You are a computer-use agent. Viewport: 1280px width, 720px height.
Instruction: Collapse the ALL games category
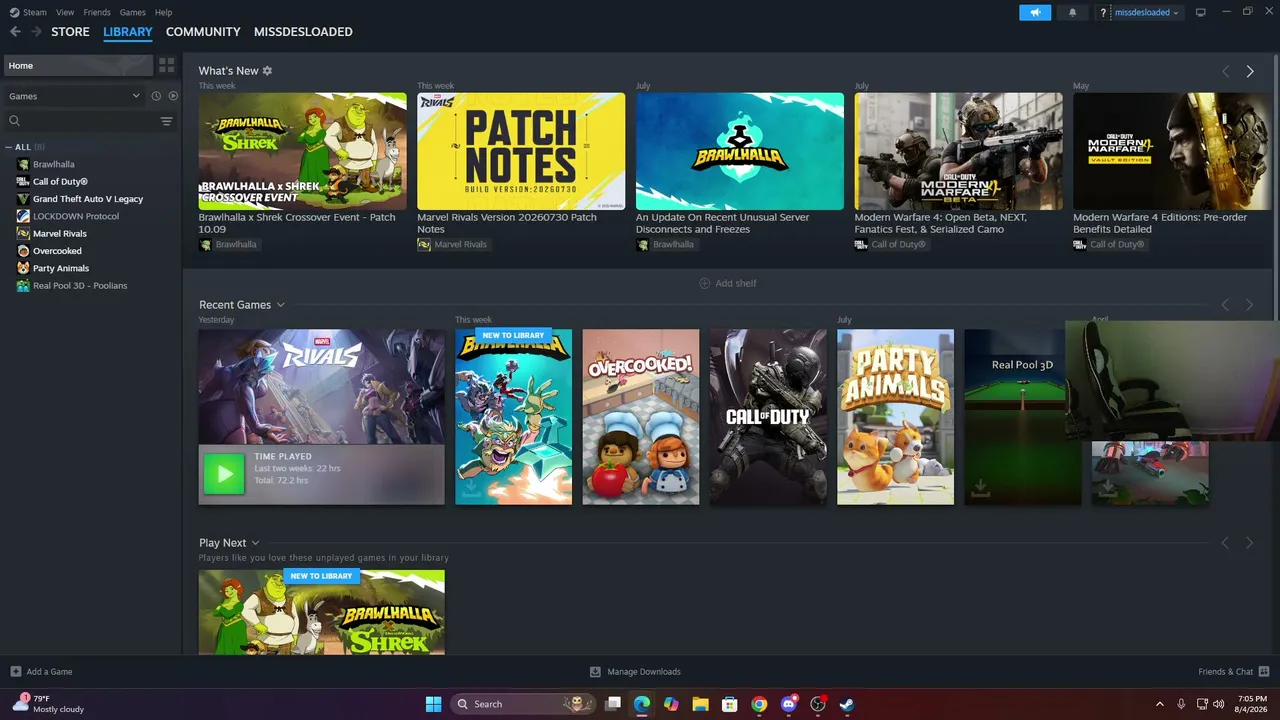[9, 147]
